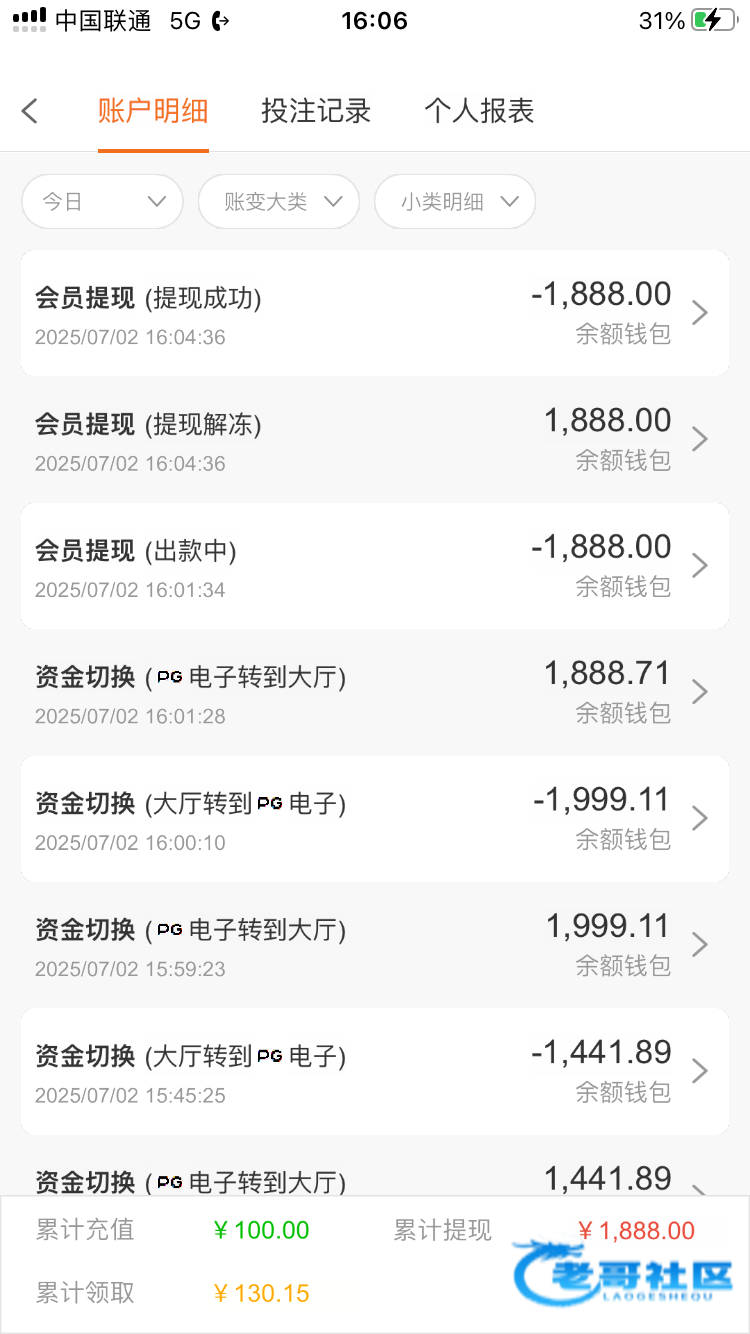Open chevron on 出款中 record

(x=700, y=566)
